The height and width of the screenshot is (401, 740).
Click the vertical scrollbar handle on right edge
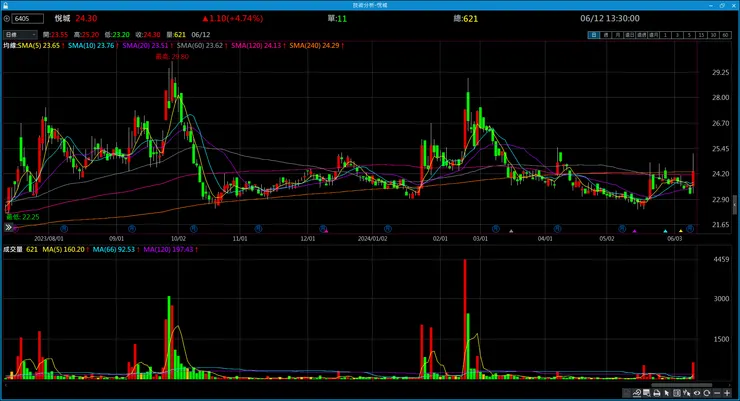[735, 205]
